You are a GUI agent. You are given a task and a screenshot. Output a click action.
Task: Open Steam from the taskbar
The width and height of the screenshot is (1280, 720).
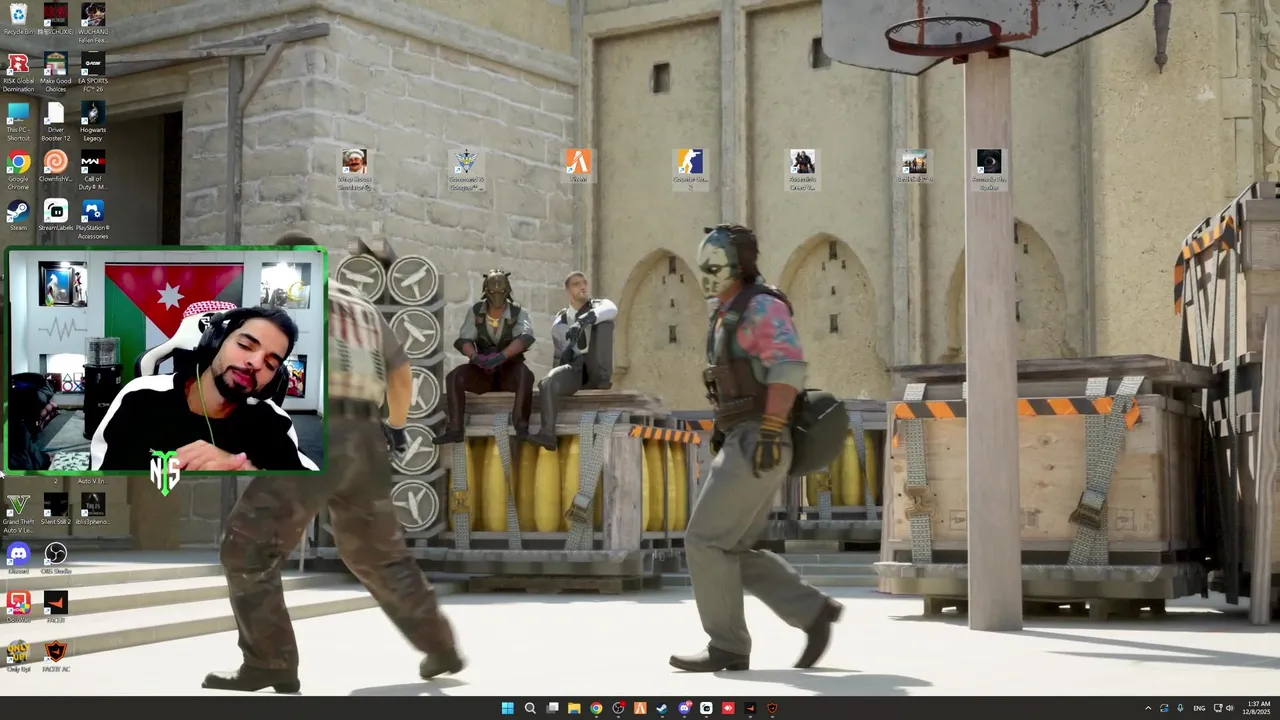[662, 708]
